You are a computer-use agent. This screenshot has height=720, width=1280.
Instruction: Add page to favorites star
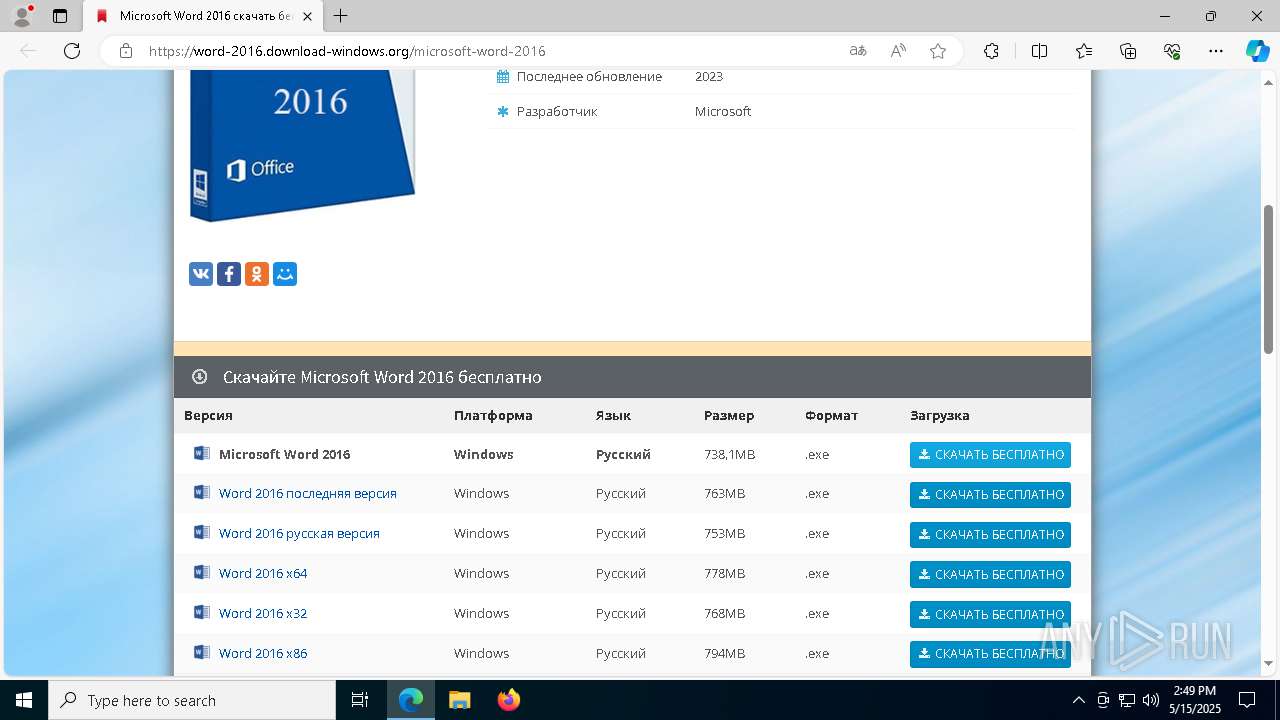coord(938,51)
